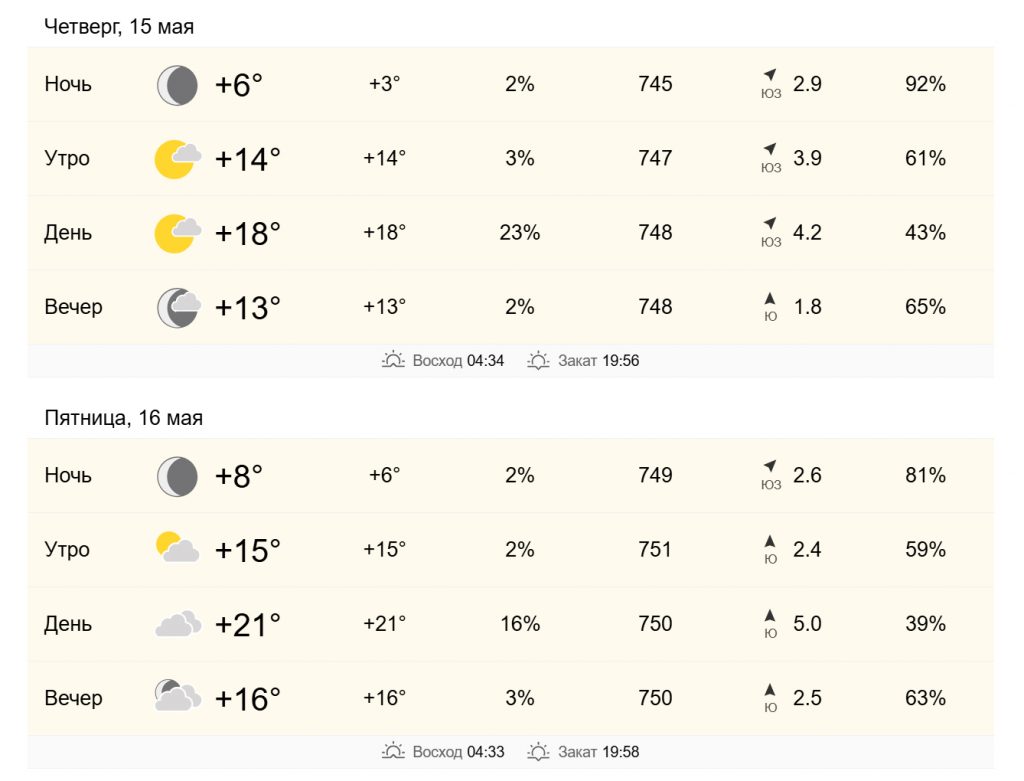
Task: Click the cloudy icon for Friday day +21°
Action: click(178, 624)
